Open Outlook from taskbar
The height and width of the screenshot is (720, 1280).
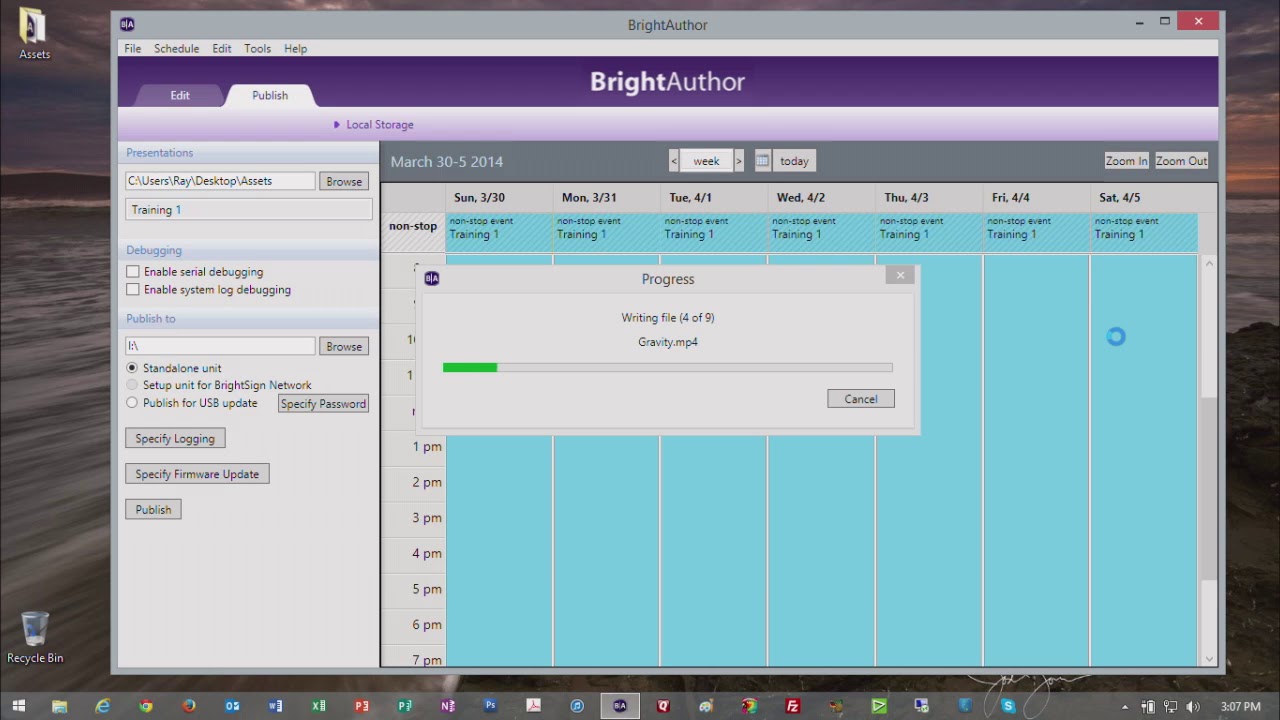click(232, 706)
